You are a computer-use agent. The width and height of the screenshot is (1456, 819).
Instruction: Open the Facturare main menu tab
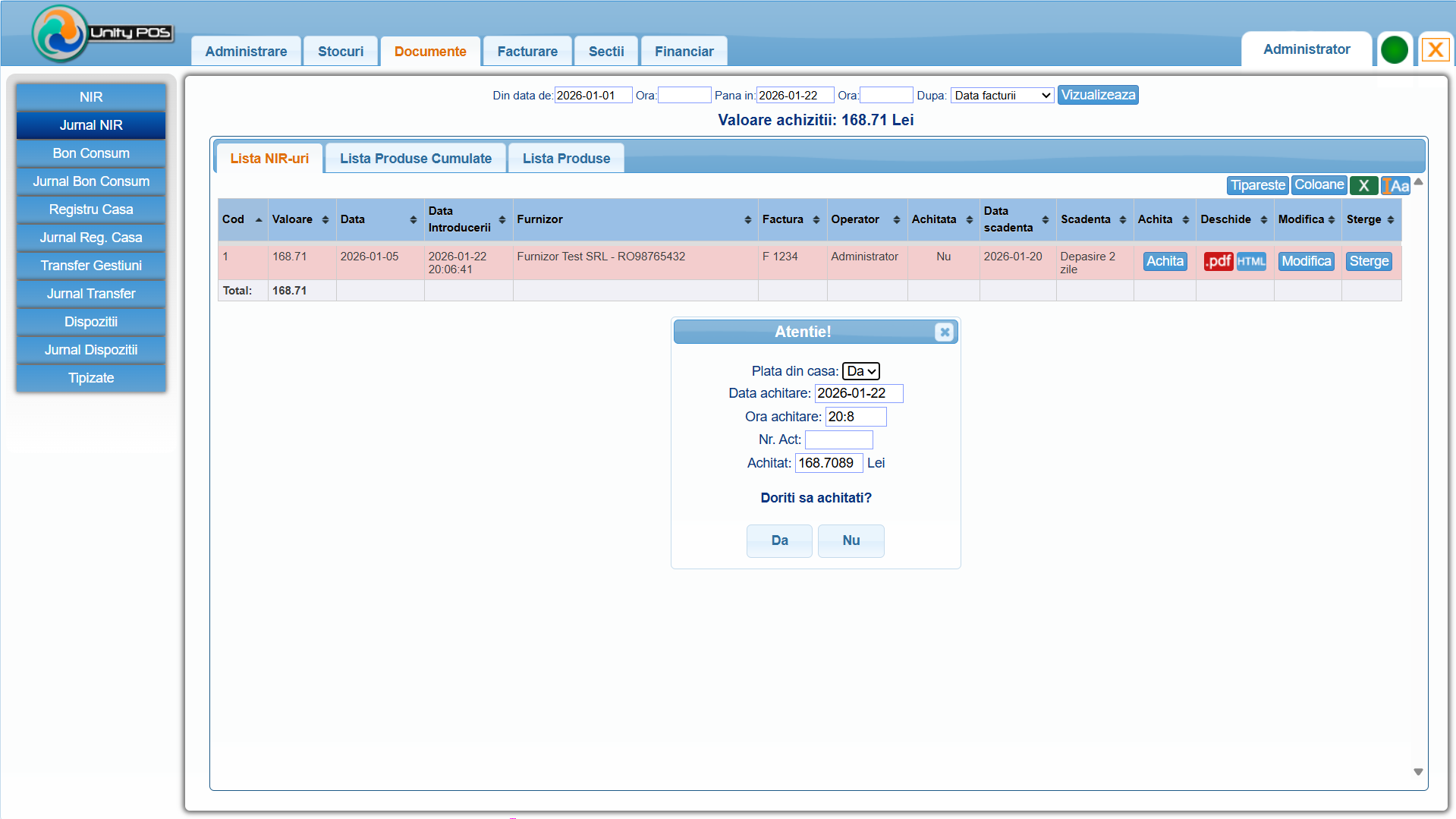click(x=527, y=52)
